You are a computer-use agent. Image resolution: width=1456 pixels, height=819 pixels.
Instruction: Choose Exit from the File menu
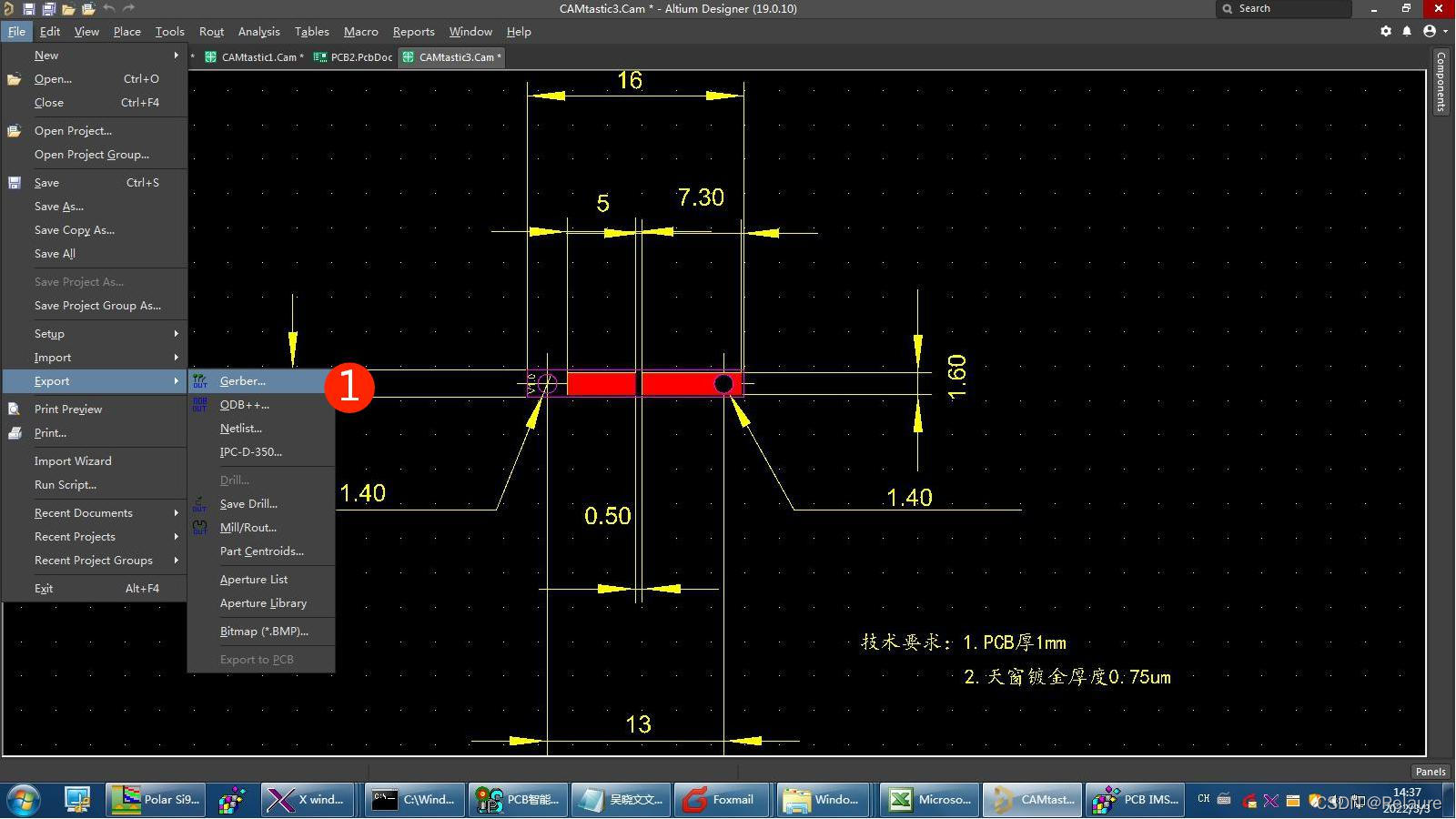pyautogui.click(x=94, y=589)
